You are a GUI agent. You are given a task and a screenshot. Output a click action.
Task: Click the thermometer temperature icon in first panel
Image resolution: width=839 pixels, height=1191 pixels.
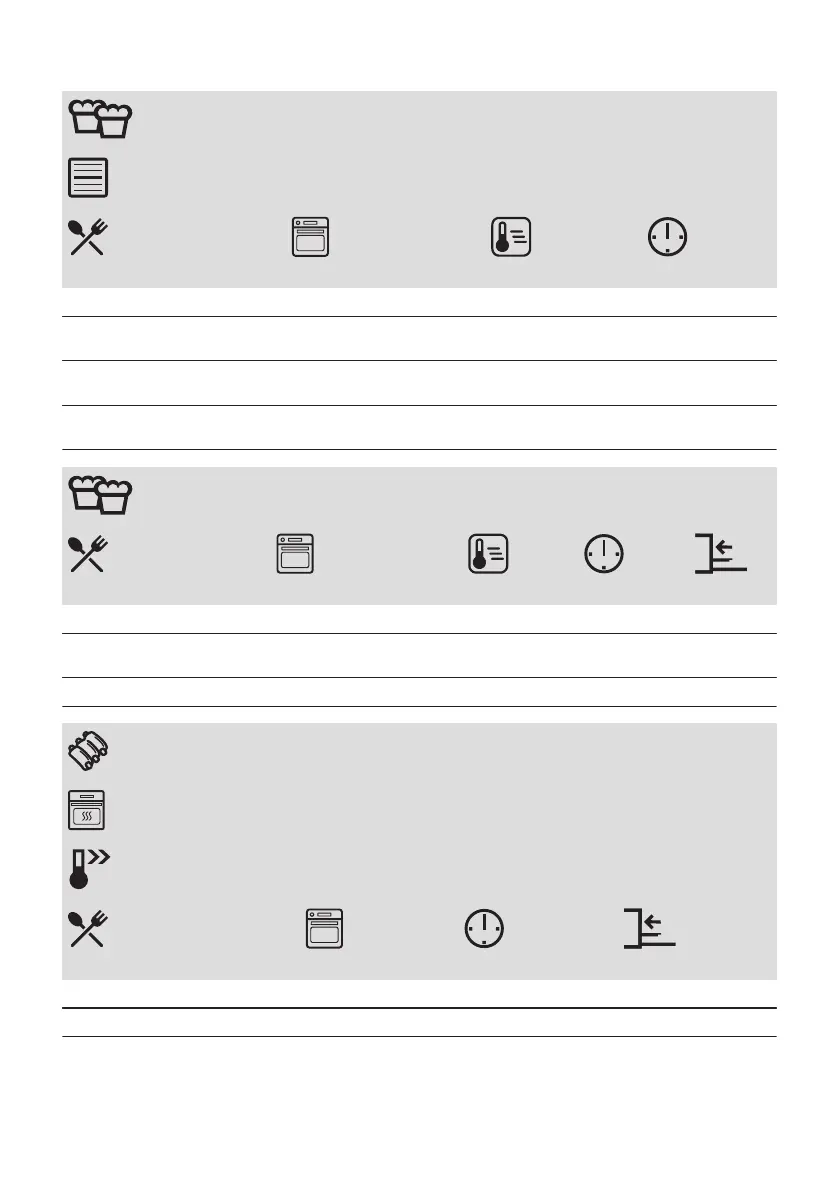point(511,237)
